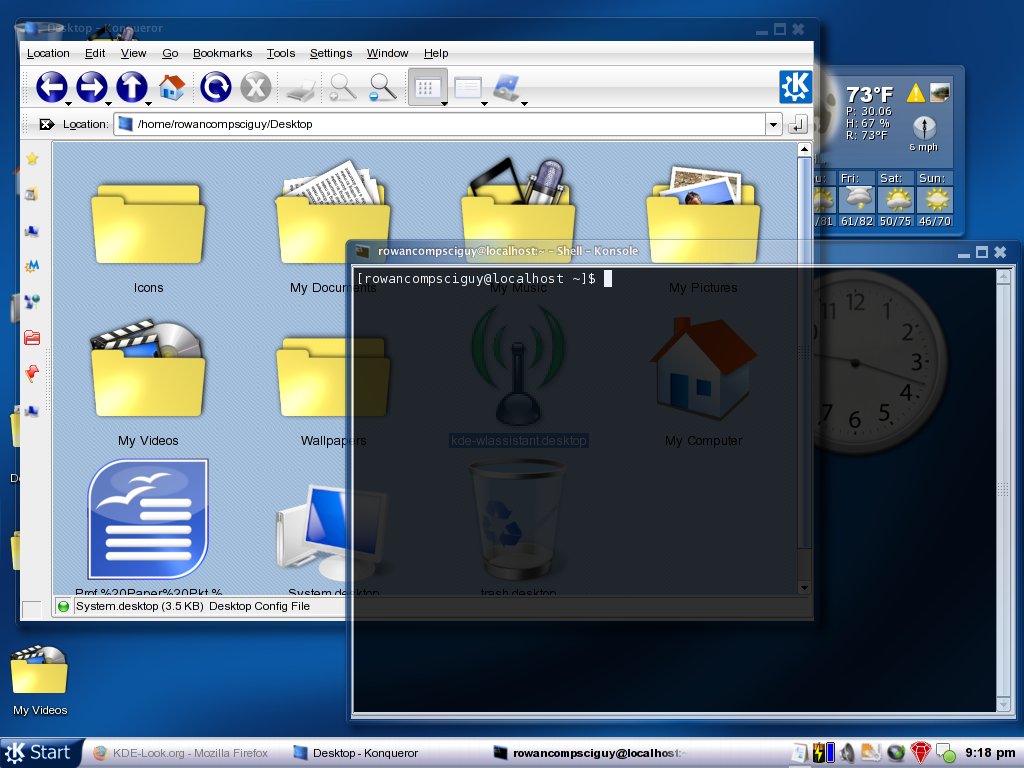Screen dimensions: 1024x768
Task: Click the KDE gear logo in Konqueror
Action: (x=795, y=87)
